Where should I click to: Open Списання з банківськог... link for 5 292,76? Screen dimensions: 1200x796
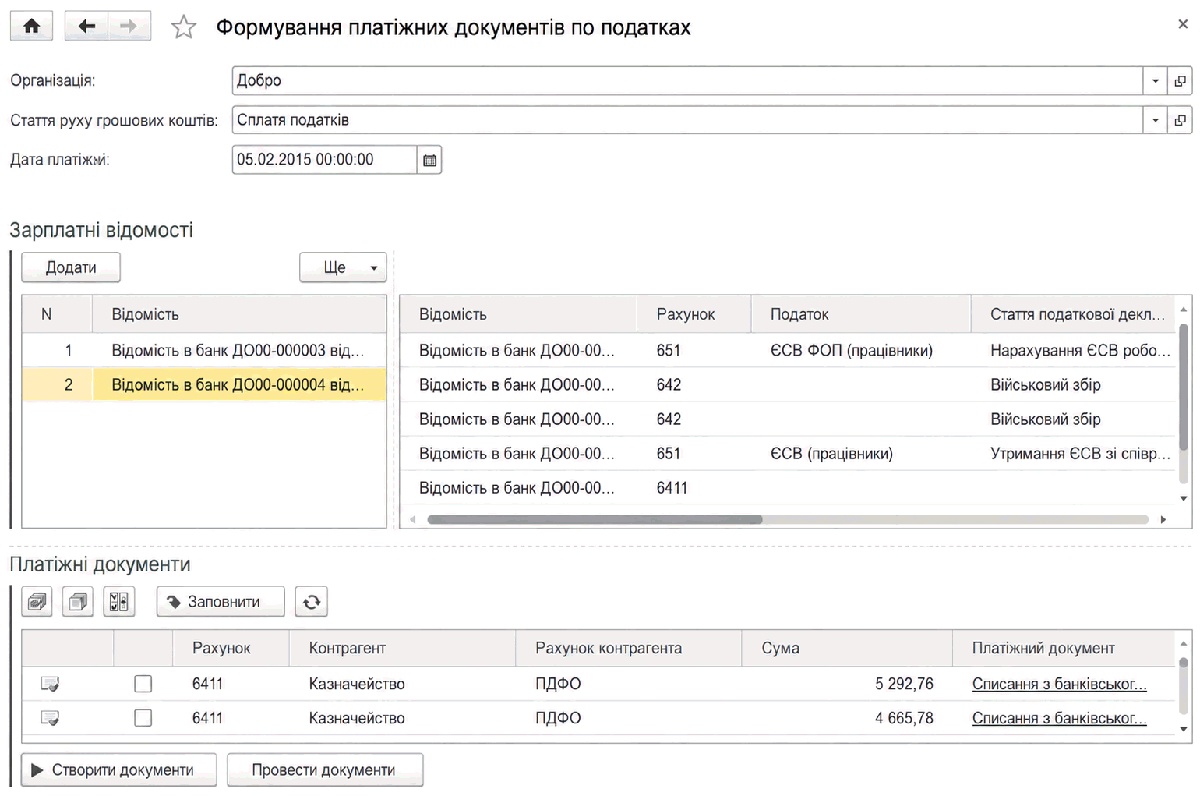[x=1059, y=684]
